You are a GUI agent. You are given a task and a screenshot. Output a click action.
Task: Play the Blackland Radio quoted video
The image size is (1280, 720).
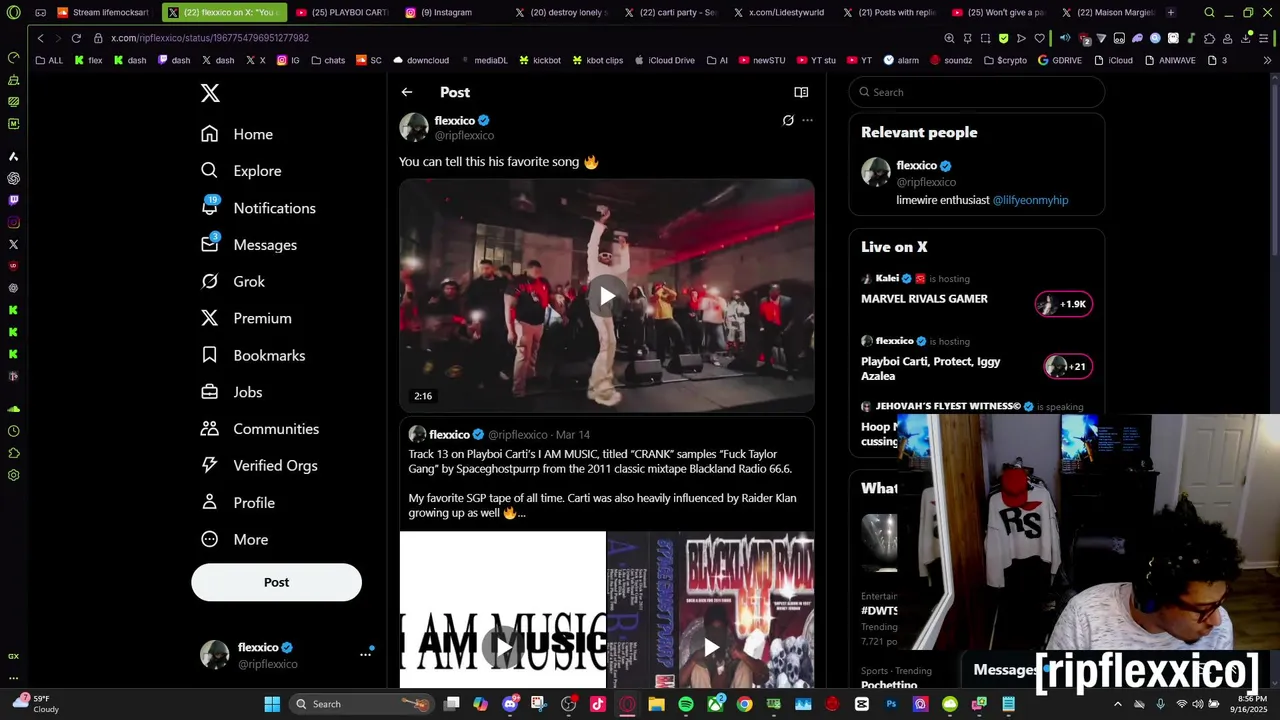pos(711,647)
